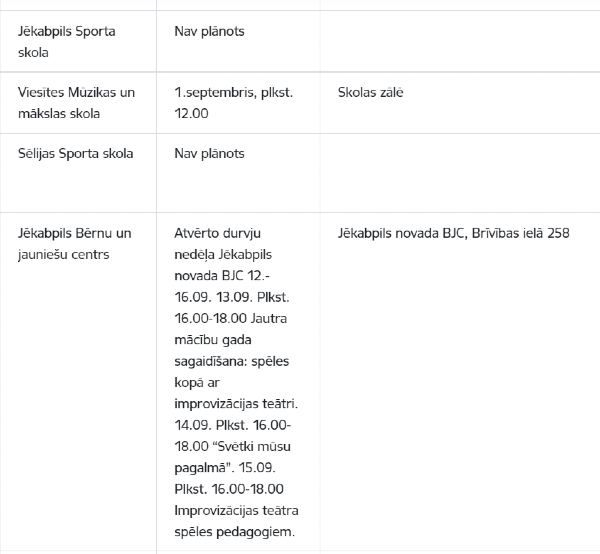Select the 'Jēkabpils Sporta skola' cell

pos(78,41)
